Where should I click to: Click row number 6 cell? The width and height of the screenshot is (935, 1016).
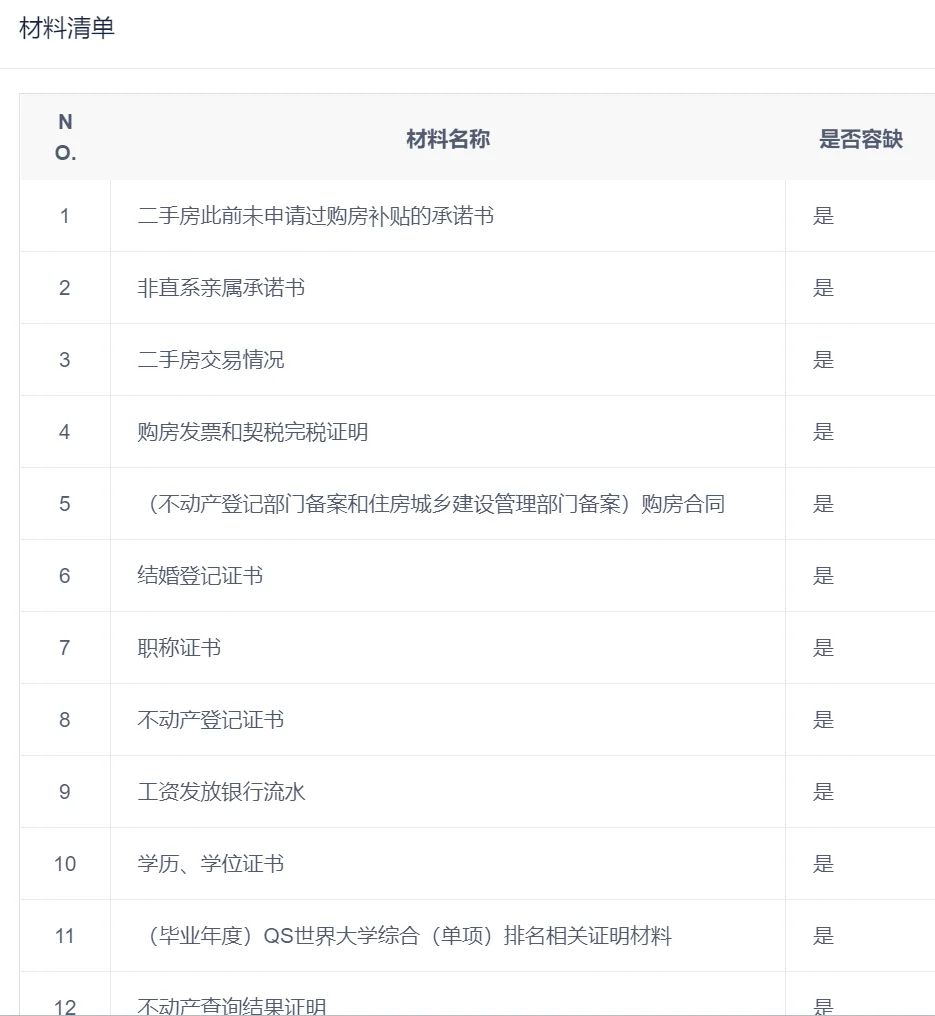[x=65, y=575]
